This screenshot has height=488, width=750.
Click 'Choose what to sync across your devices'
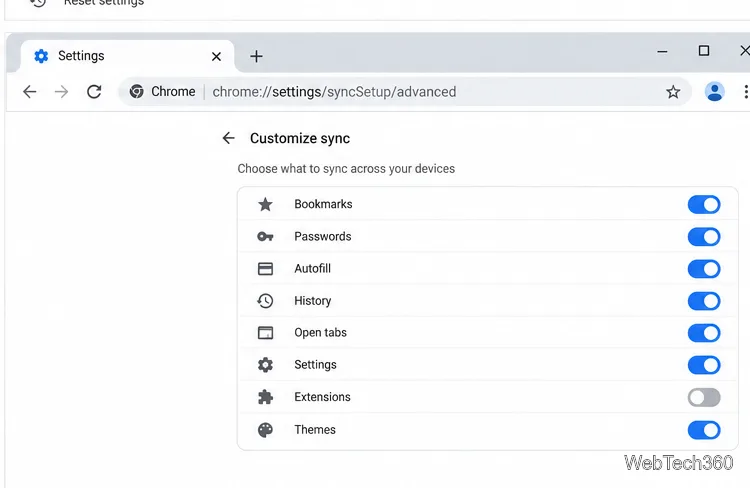coord(346,168)
